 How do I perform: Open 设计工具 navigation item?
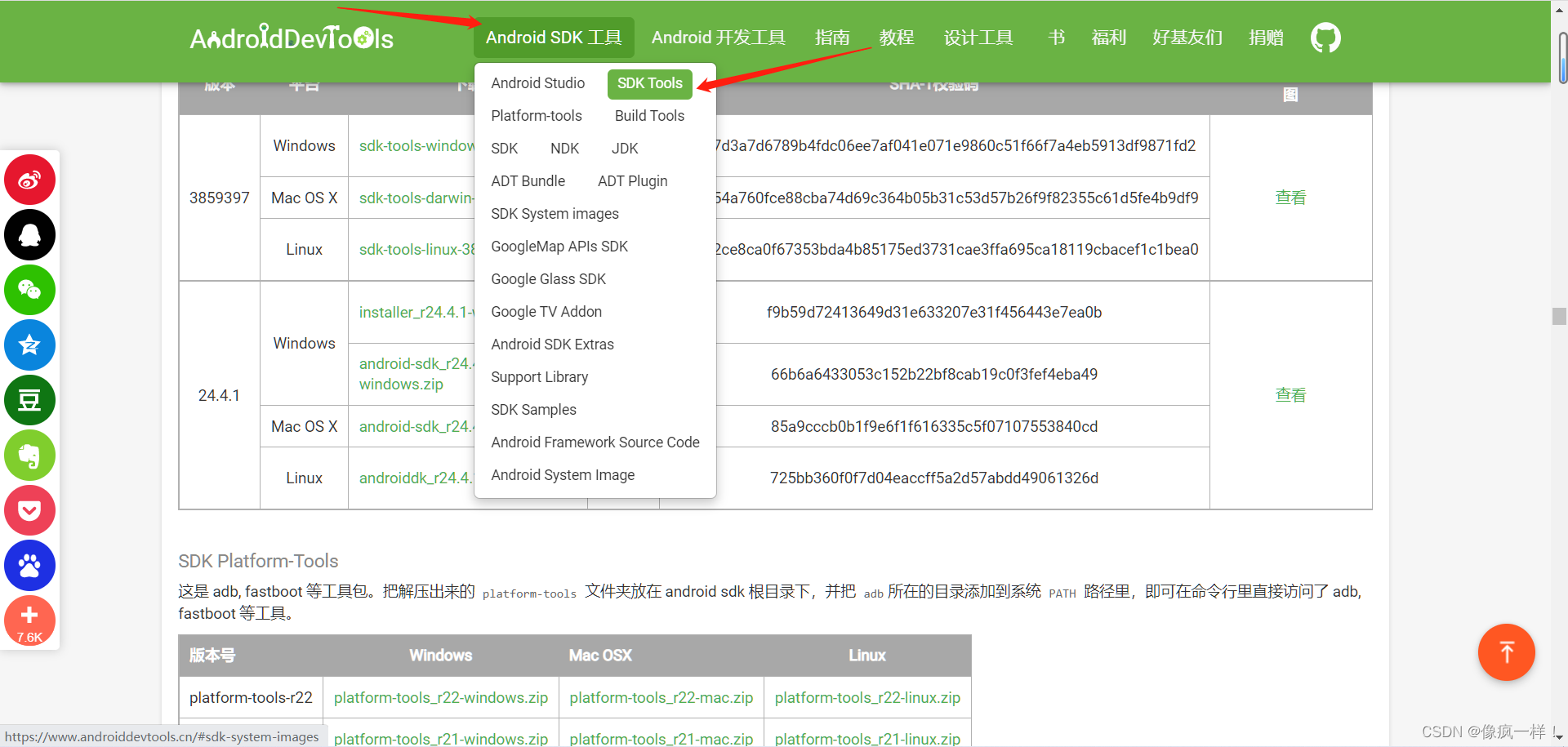click(978, 38)
